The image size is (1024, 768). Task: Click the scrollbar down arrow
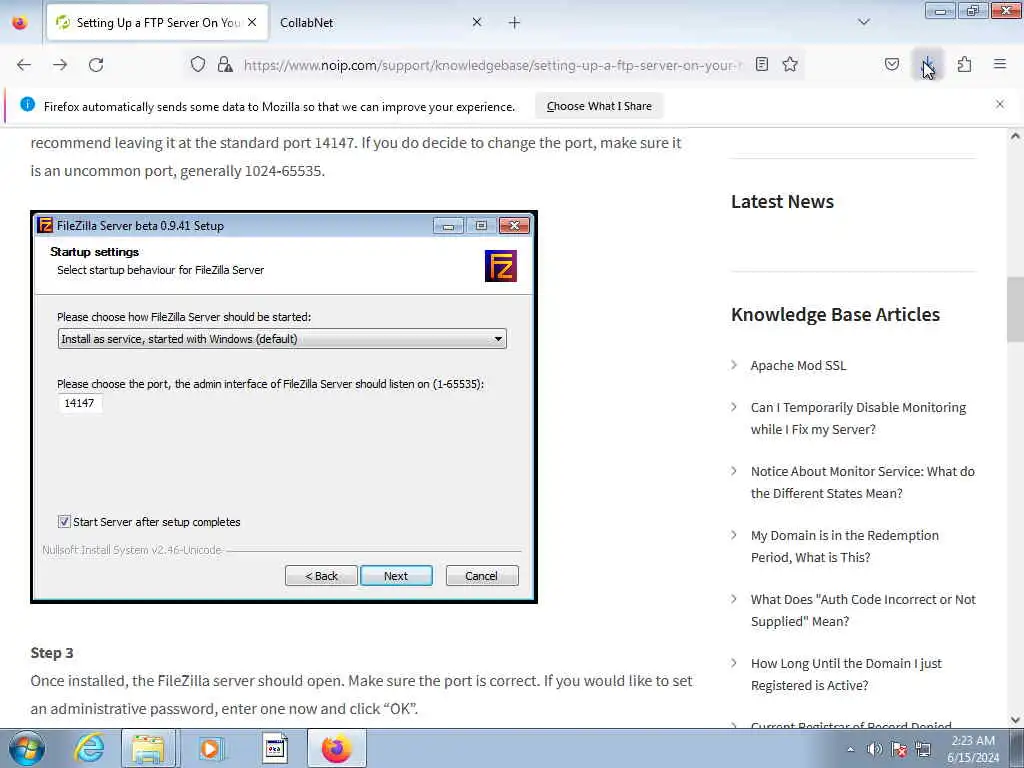coord(1015,720)
